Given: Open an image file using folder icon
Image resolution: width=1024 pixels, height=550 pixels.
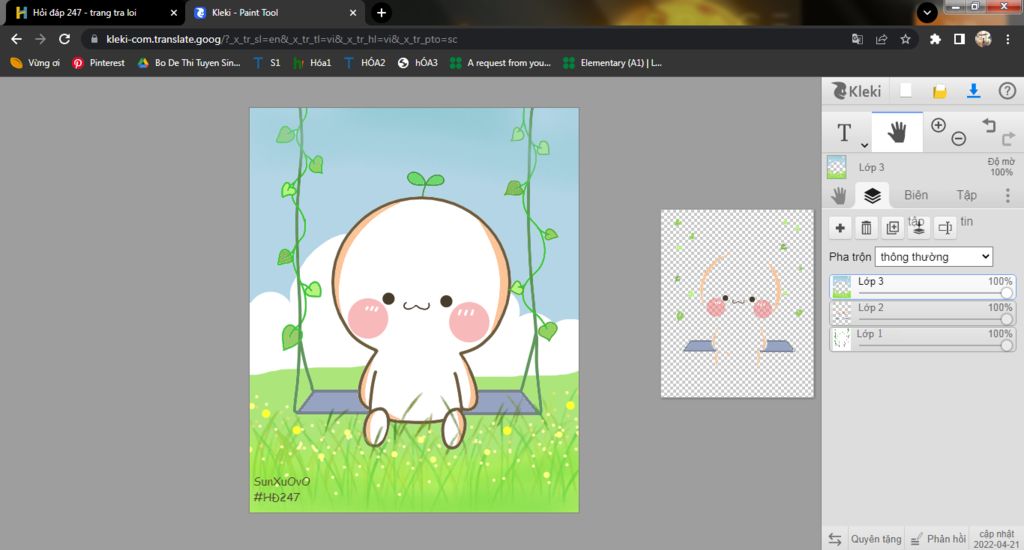Looking at the screenshot, I should (939, 91).
